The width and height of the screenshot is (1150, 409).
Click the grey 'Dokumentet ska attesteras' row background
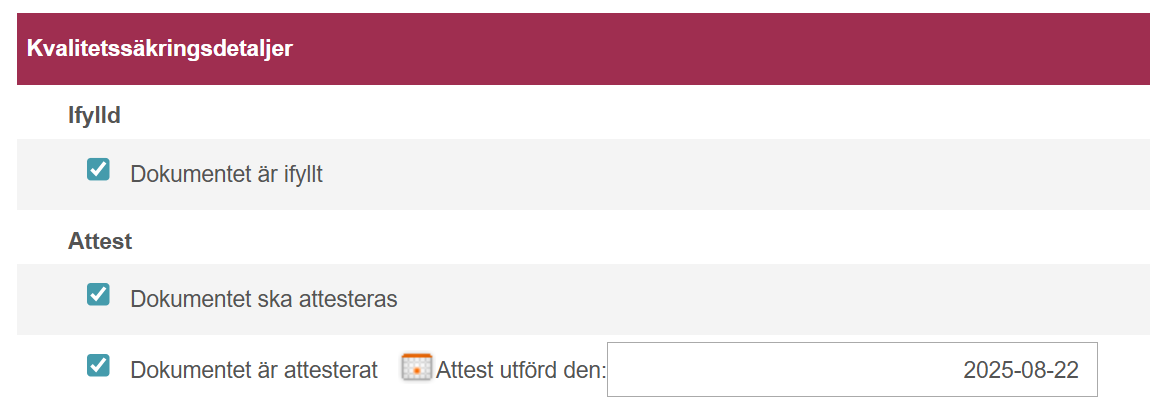(770, 300)
